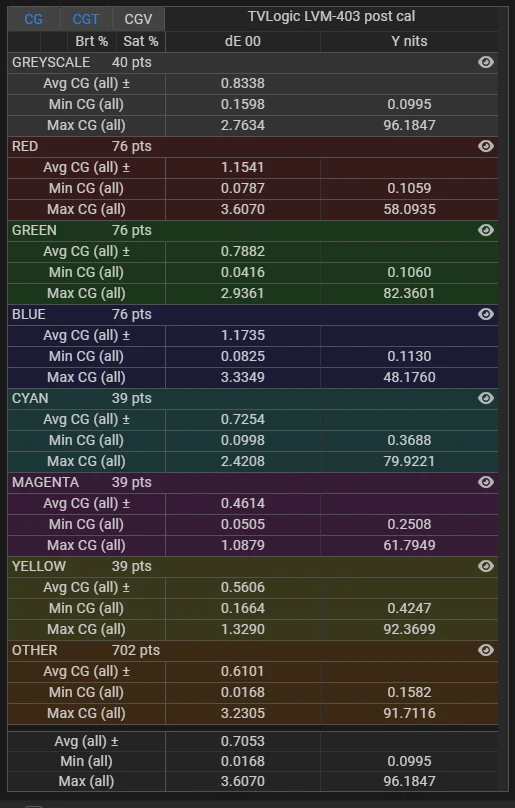
Task: Click cyan min Y nits value 0.3688
Action: click(x=409, y=441)
